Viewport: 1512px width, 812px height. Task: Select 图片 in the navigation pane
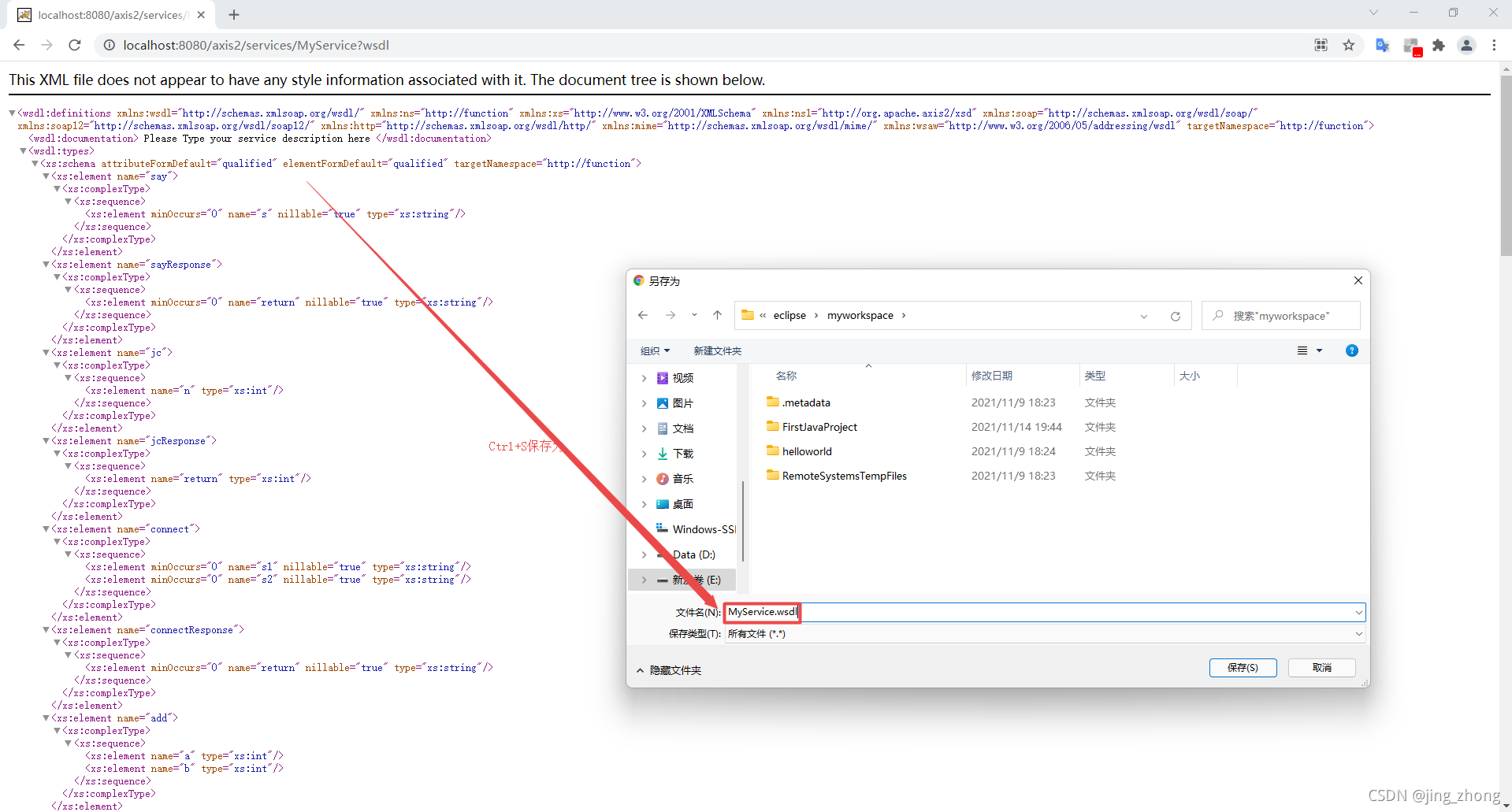[682, 403]
